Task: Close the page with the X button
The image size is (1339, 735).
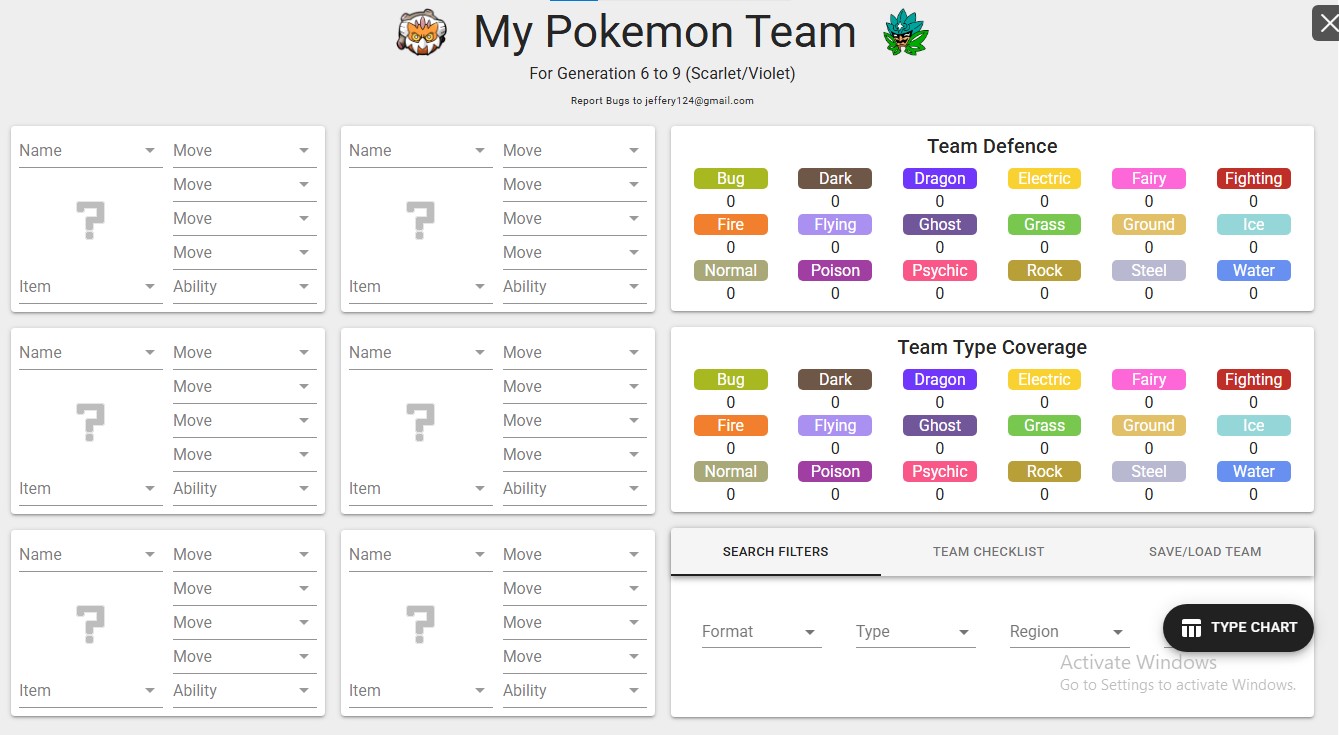Action: pos(1326,23)
